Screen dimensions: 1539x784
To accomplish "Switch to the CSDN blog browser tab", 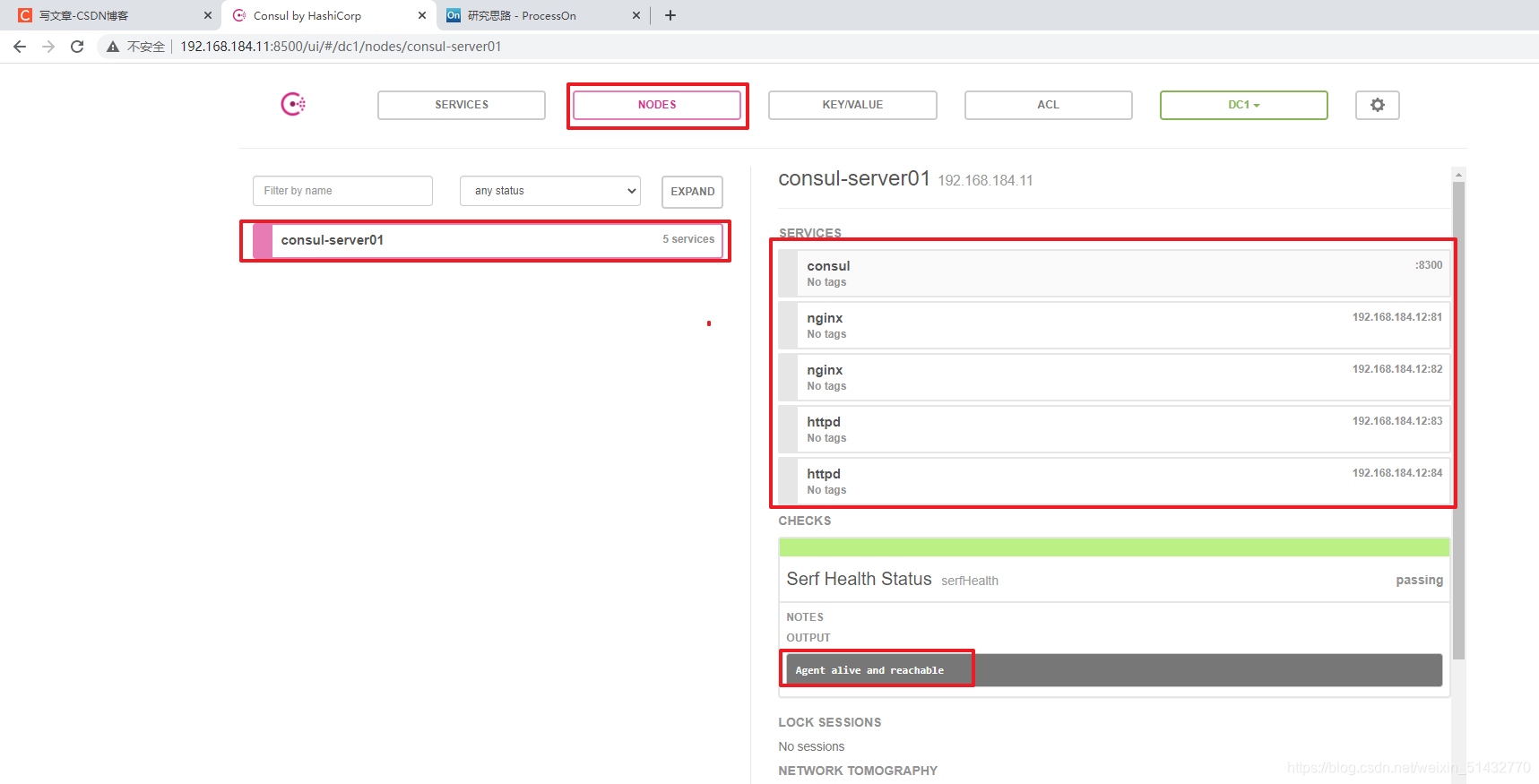I will pos(112,15).
